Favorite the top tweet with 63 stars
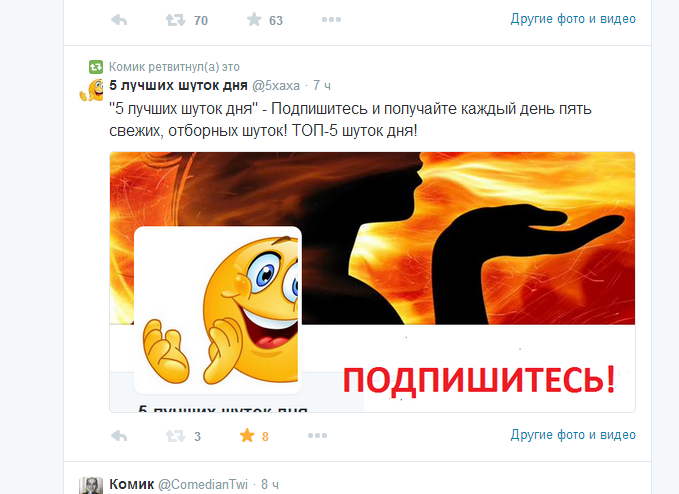 click(x=254, y=19)
